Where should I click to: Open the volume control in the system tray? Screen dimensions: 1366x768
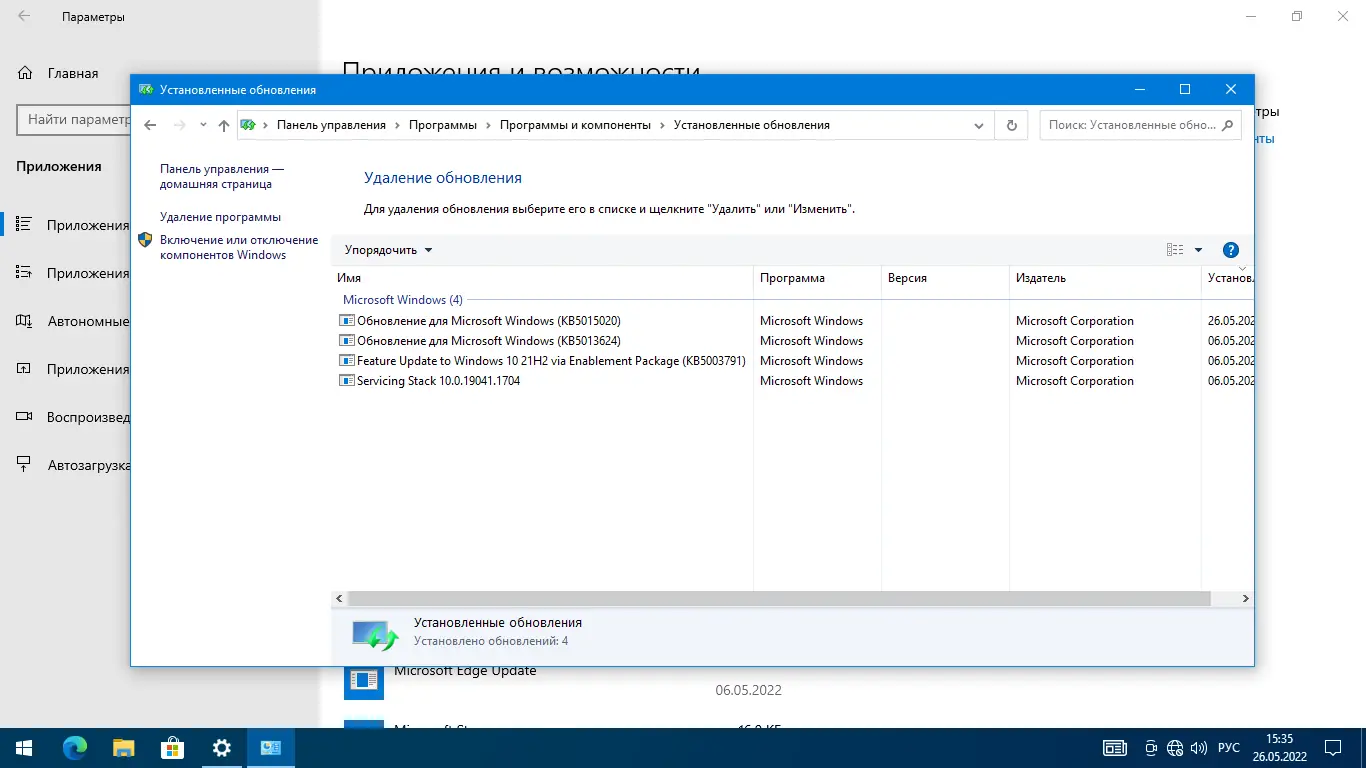point(1199,748)
